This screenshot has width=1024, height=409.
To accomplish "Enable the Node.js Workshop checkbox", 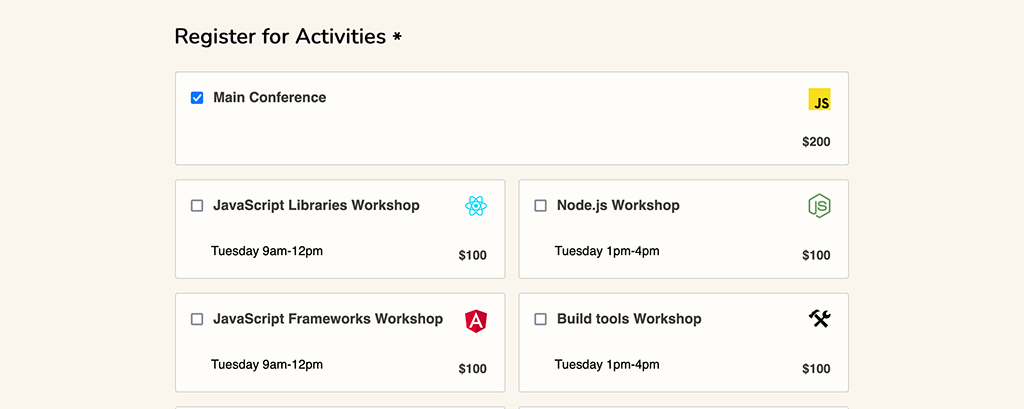I will 541,206.
